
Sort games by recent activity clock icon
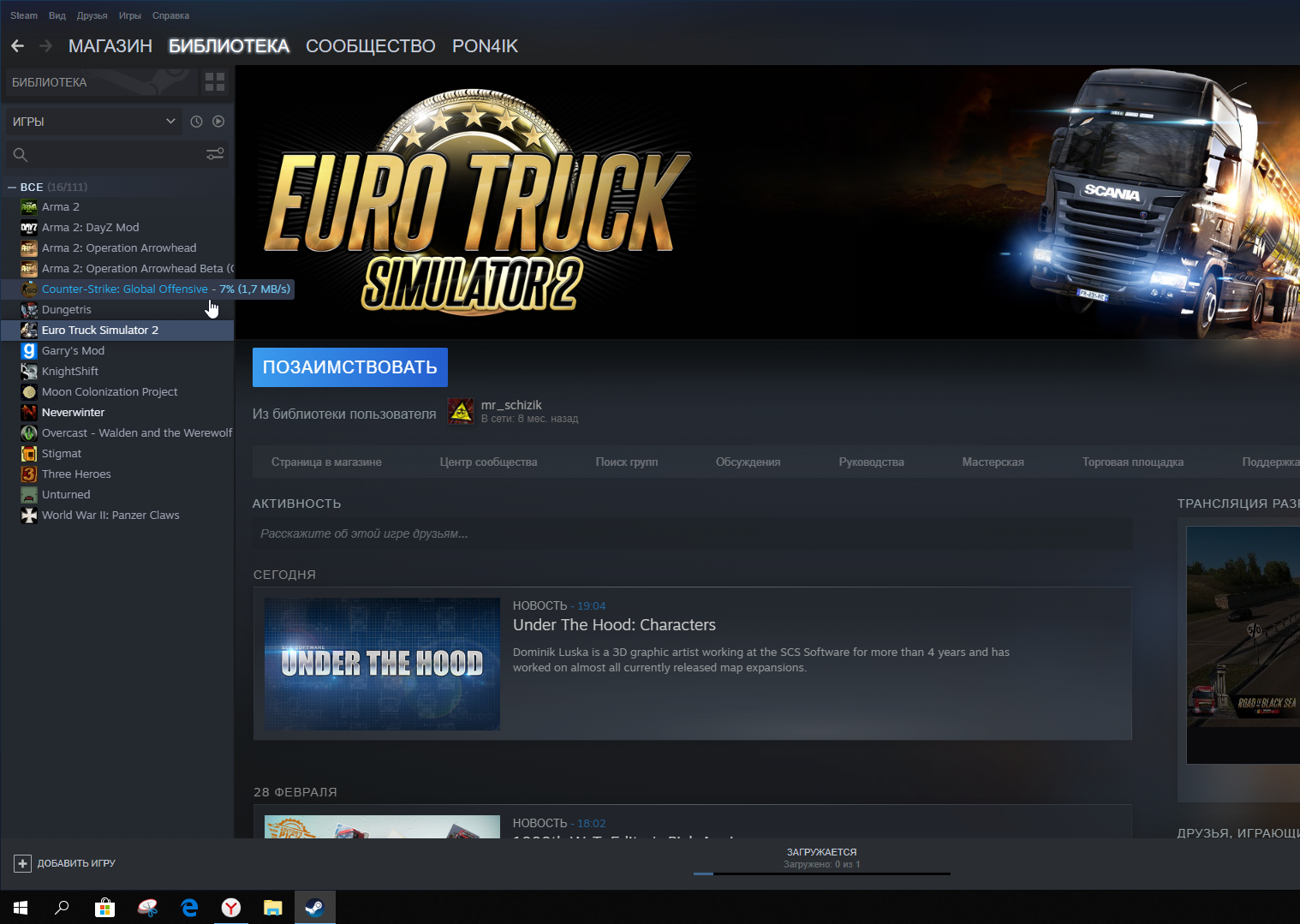(x=196, y=122)
